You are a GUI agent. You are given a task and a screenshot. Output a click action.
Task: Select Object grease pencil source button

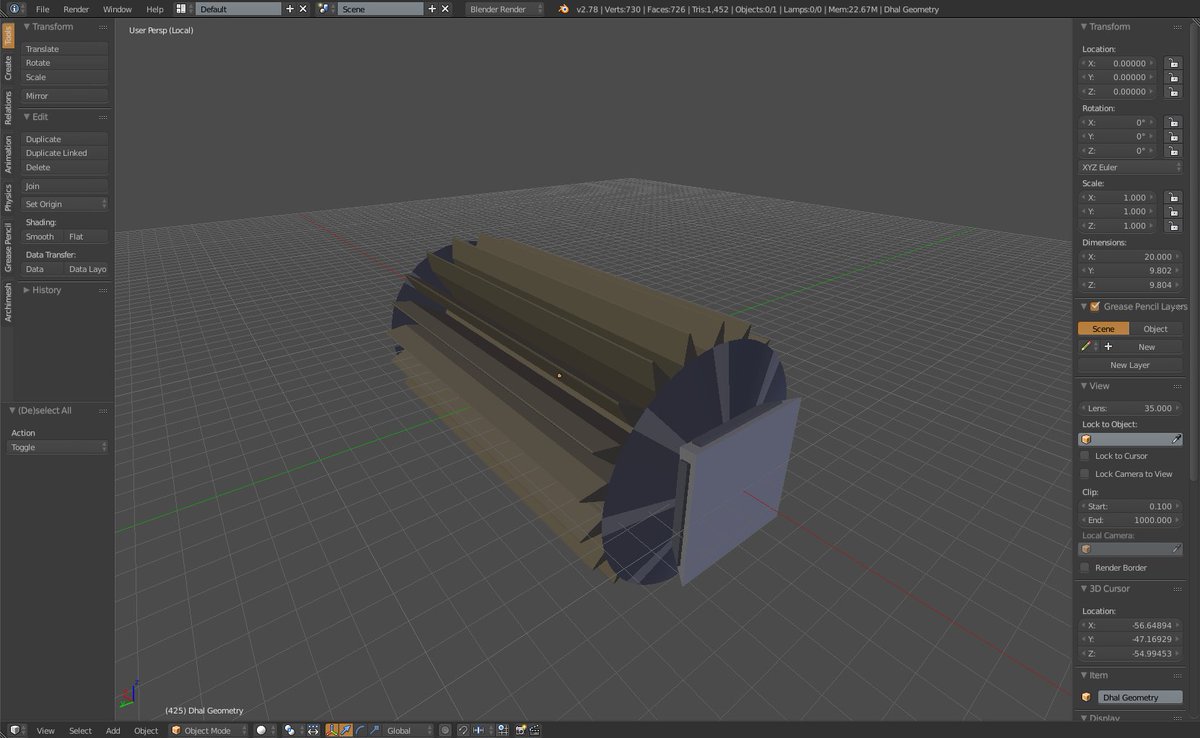[x=1155, y=328]
